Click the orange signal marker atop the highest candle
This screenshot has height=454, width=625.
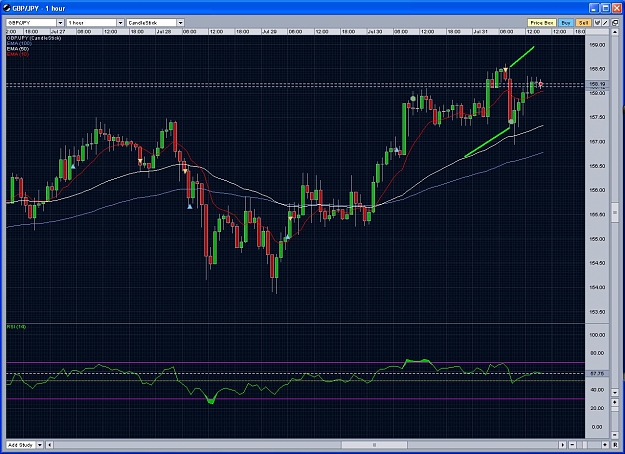pos(505,71)
